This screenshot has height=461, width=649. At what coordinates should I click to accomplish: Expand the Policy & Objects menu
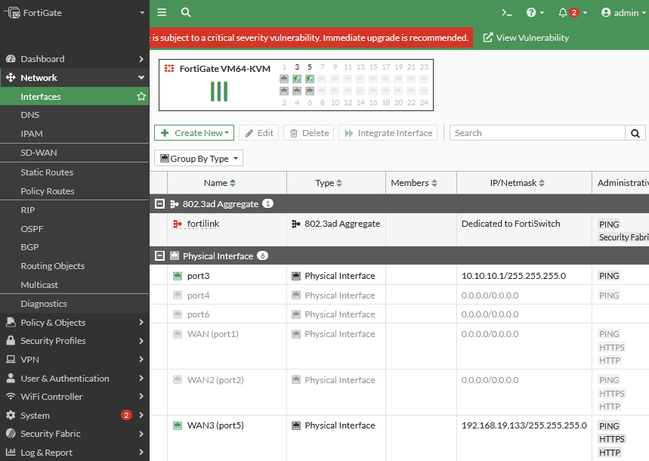coord(52,322)
